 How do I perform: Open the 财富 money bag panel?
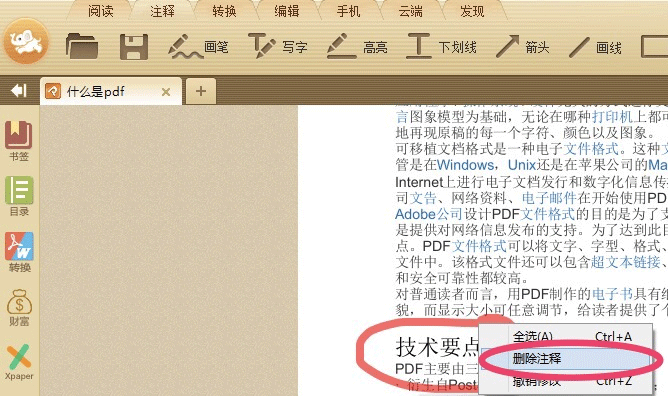coord(19,308)
